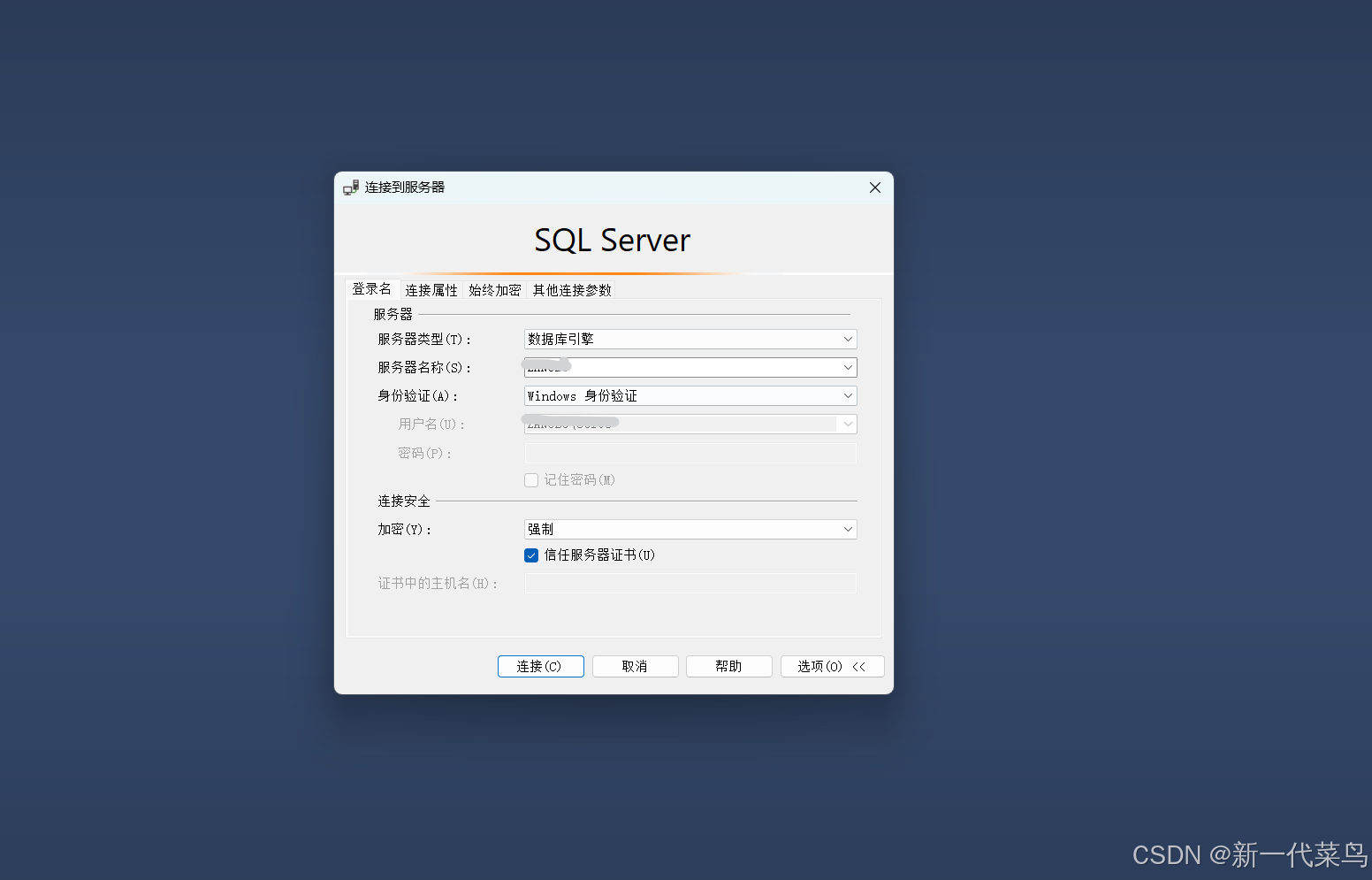Switch to the 连接属性 tab
This screenshot has width=1372, height=880.
pyautogui.click(x=431, y=289)
